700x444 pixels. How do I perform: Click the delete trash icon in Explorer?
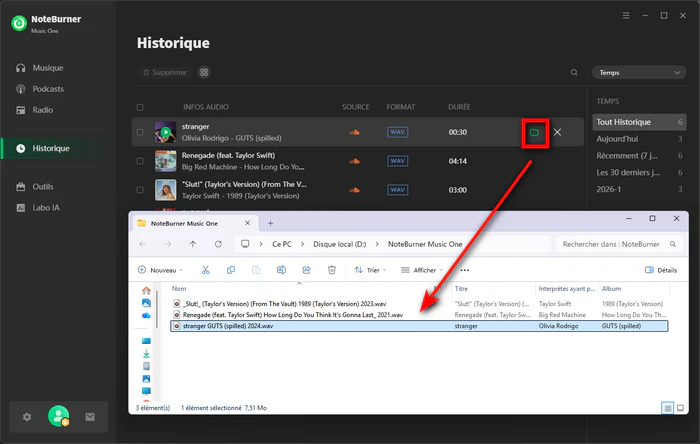tap(332, 270)
